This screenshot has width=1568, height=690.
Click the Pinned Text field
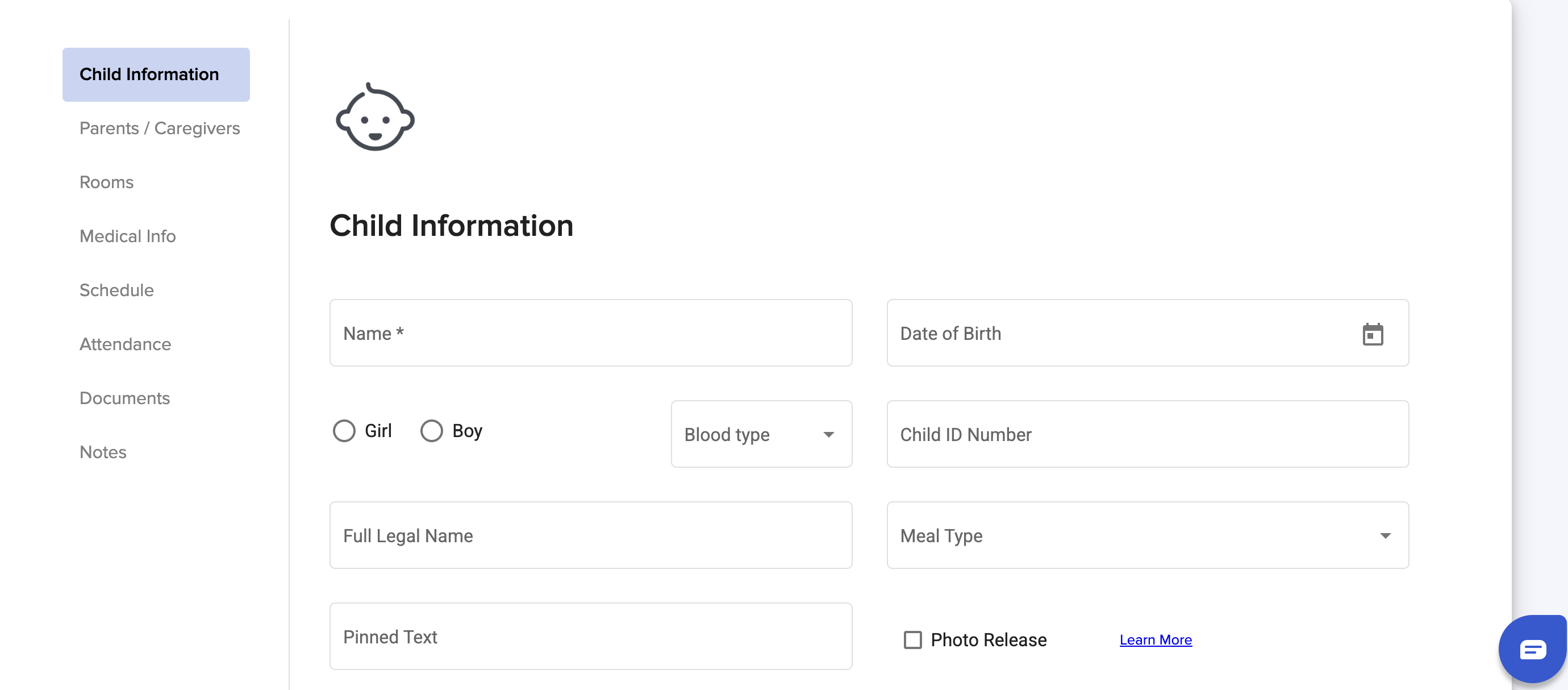coord(590,637)
